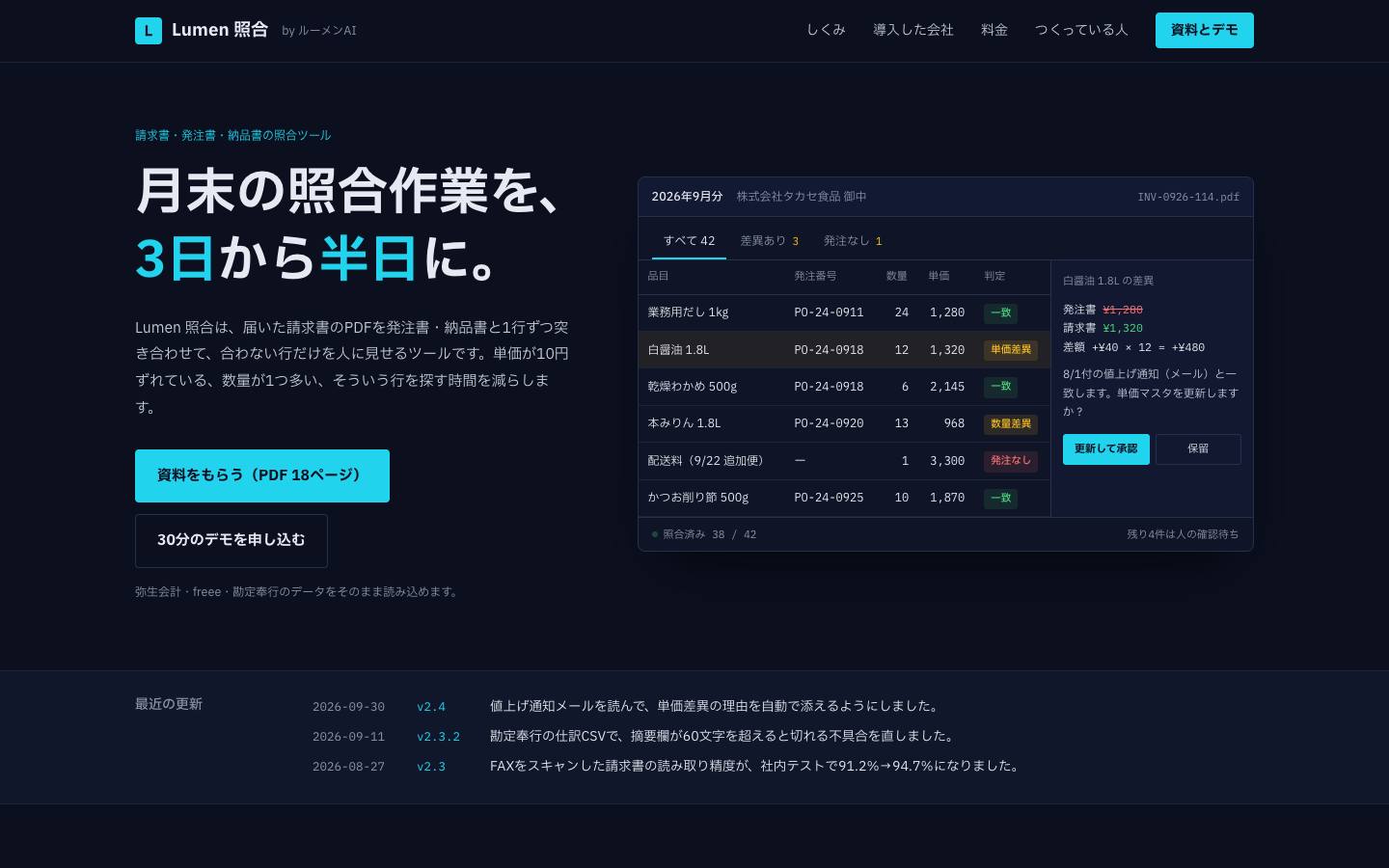
Task: Select the すべて 42 tab
Action: (x=689, y=241)
